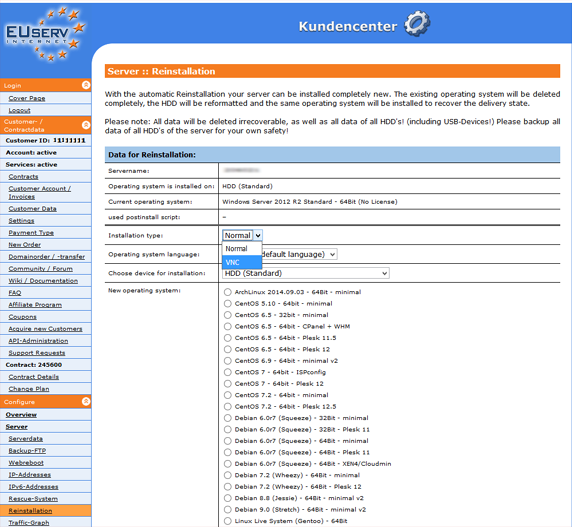Image resolution: width=572 pixels, height=527 pixels.
Task: Open the Community / Forum link
Action: pyautogui.click(x=40, y=269)
